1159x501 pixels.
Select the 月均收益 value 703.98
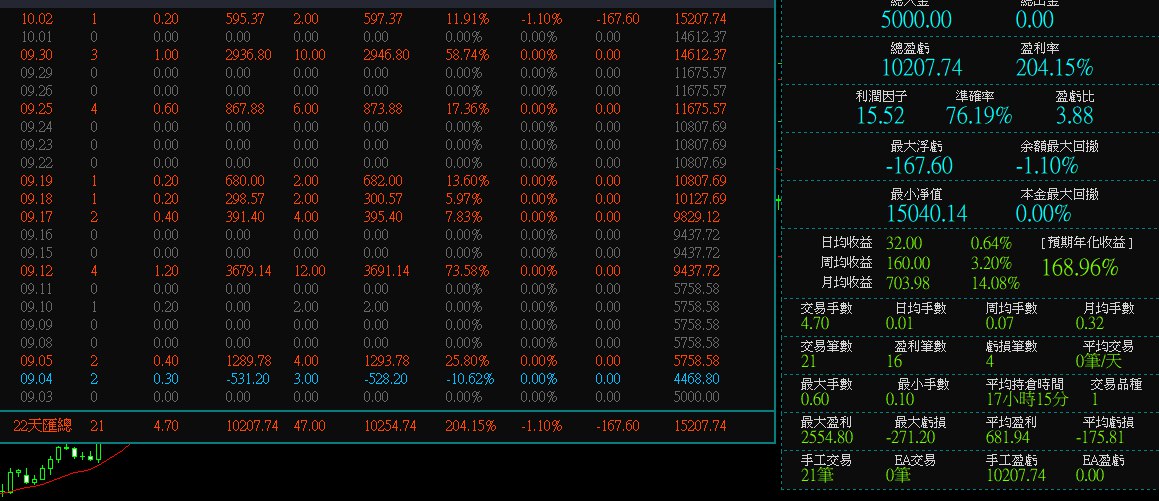pyautogui.click(x=908, y=283)
